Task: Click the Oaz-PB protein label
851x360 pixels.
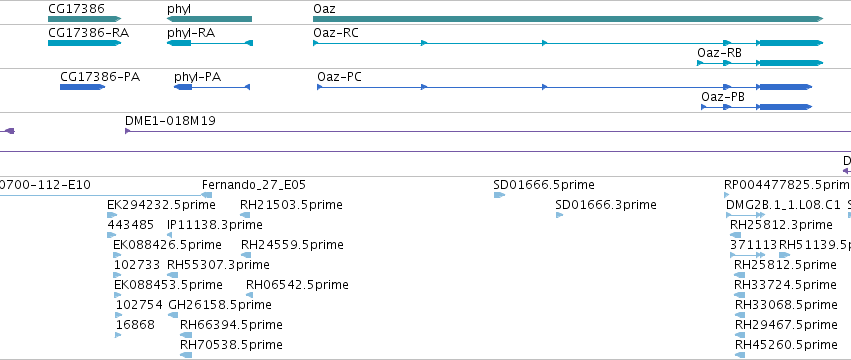Action: (x=723, y=97)
